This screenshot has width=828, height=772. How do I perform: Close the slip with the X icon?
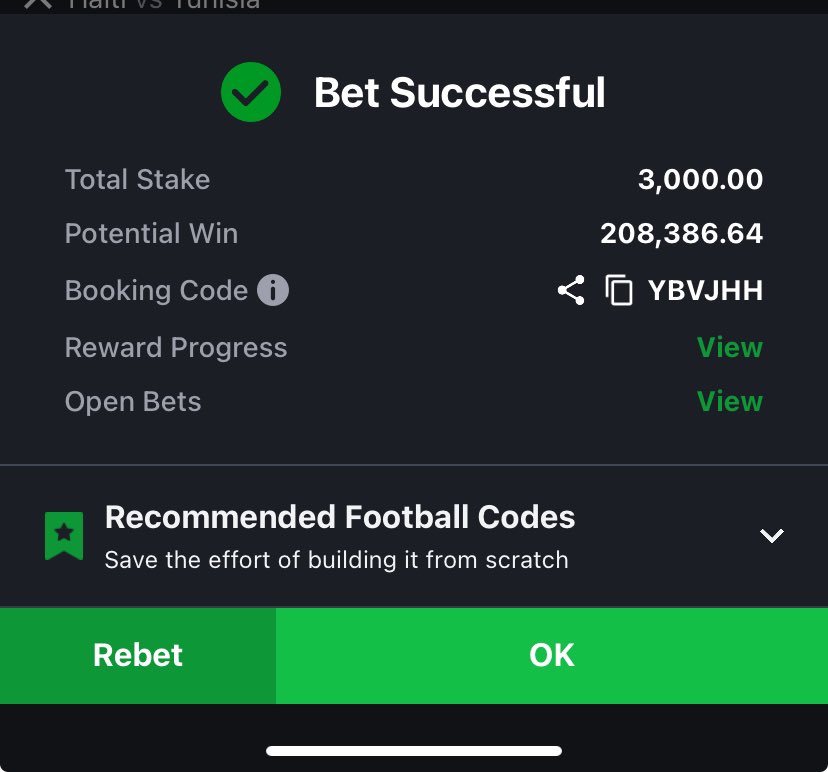pos(38,4)
